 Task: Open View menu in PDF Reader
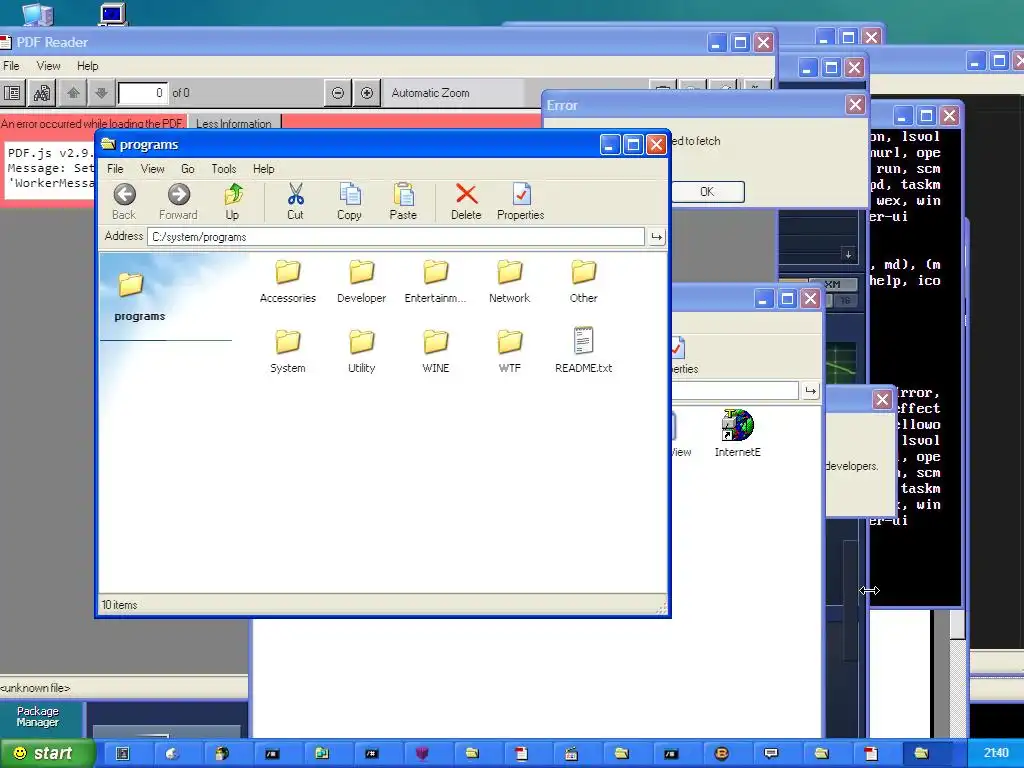48,66
